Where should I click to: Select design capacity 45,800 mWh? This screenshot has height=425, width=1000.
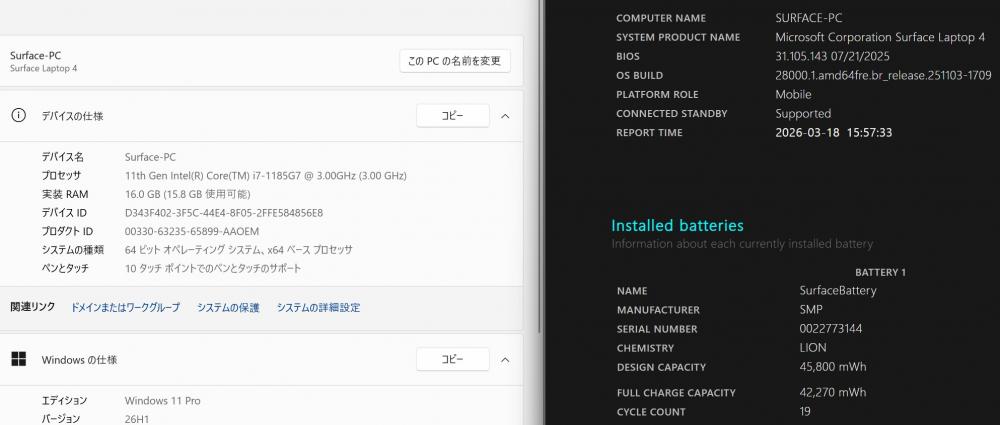[x=833, y=367]
